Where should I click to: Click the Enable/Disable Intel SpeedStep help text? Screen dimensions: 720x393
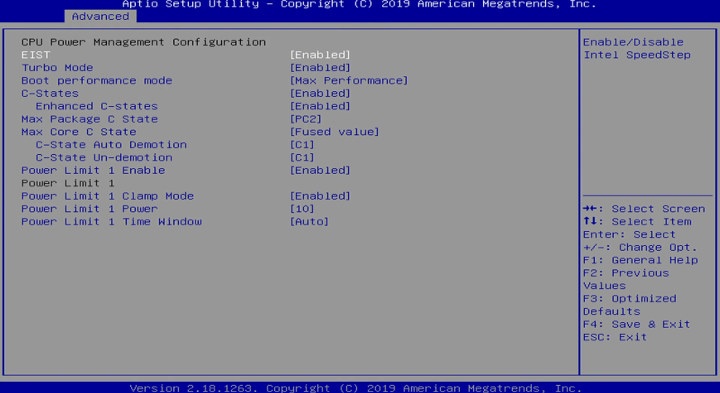click(637, 48)
